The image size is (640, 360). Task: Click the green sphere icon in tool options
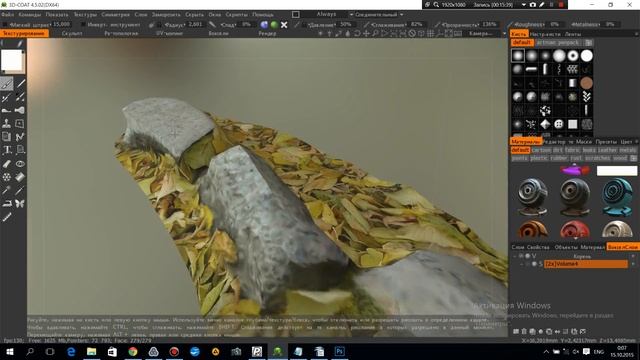[x=274, y=25]
